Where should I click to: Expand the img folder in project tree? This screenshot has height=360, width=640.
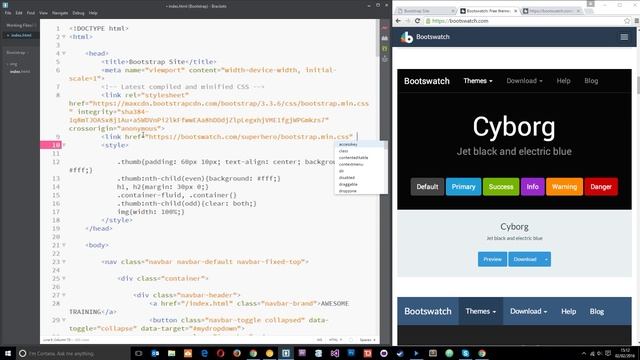12,64
